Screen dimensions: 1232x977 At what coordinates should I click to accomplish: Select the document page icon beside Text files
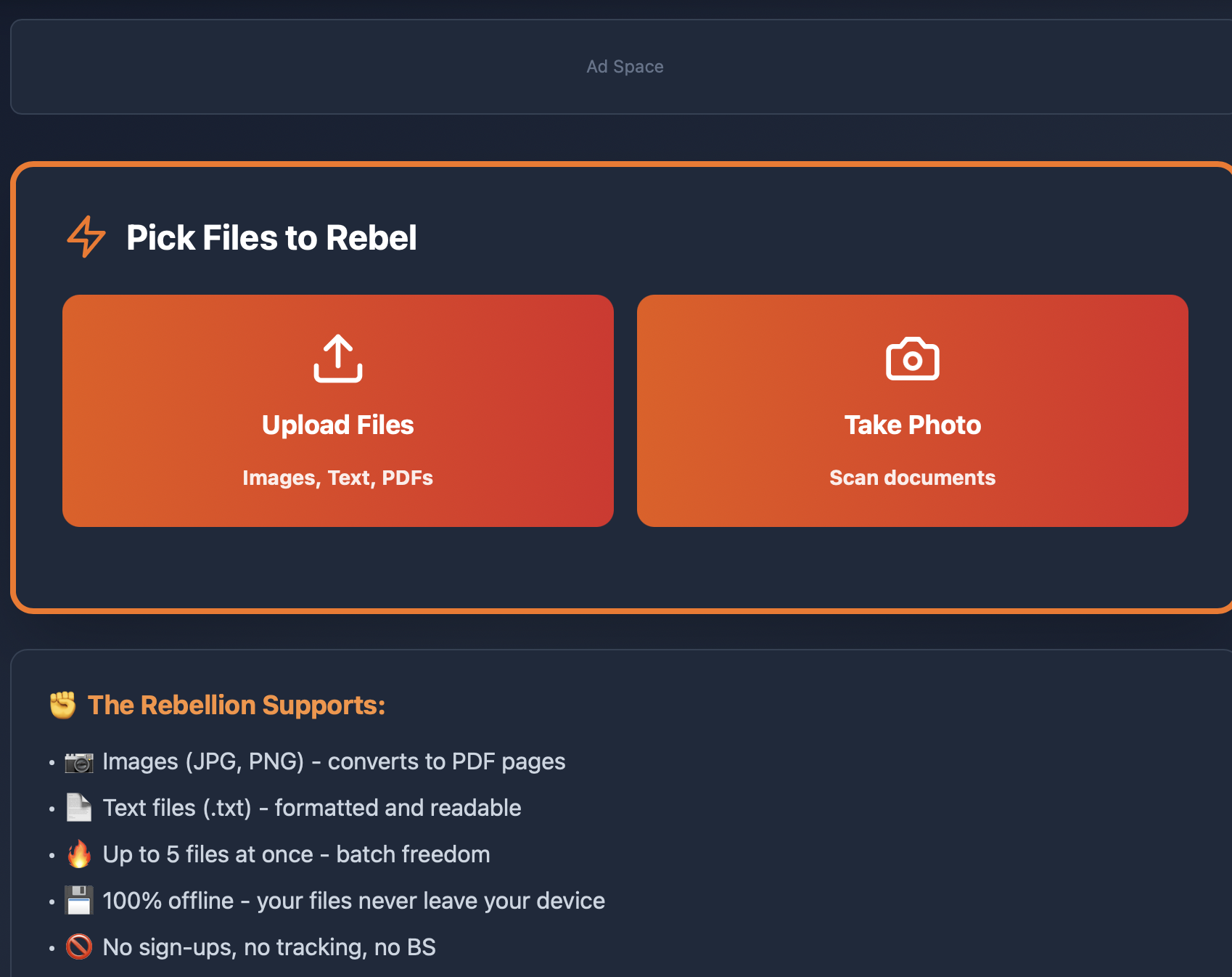coord(80,807)
